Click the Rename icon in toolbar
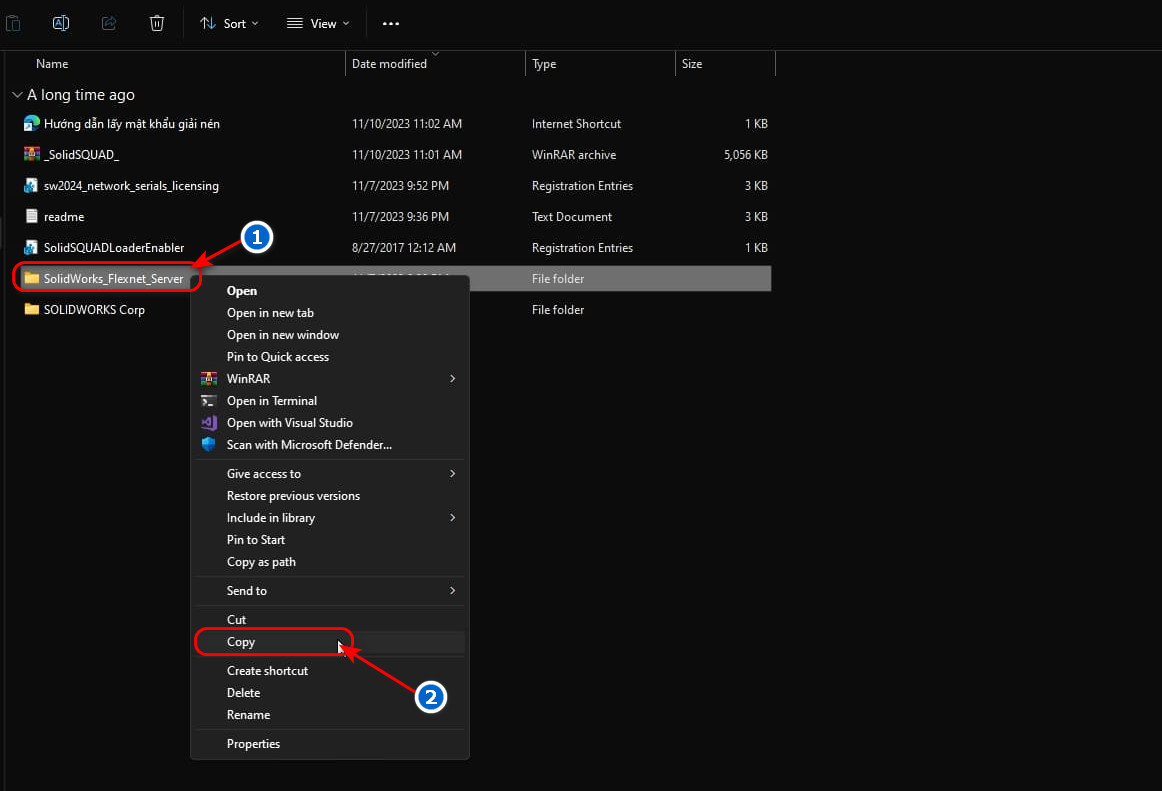Viewport: 1162px width, 791px height. [x=61, y=23]
